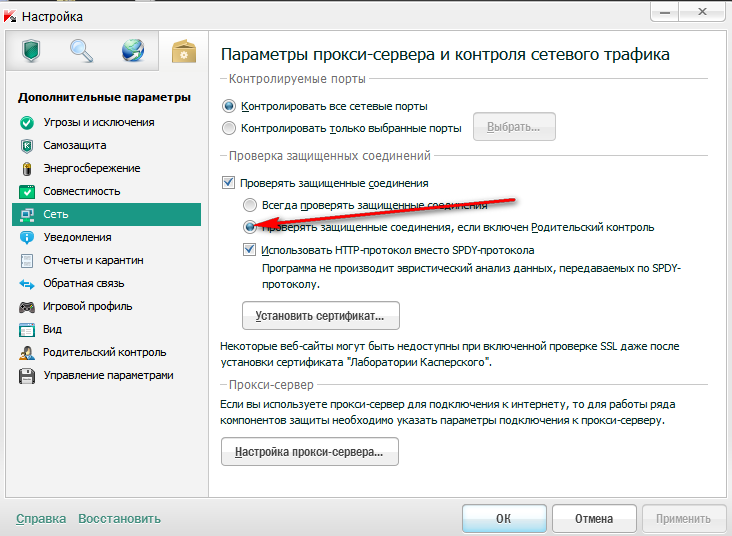Open Отчеты и карантин section
This screenshot has height=536, width=732.
tap(93, 260)
